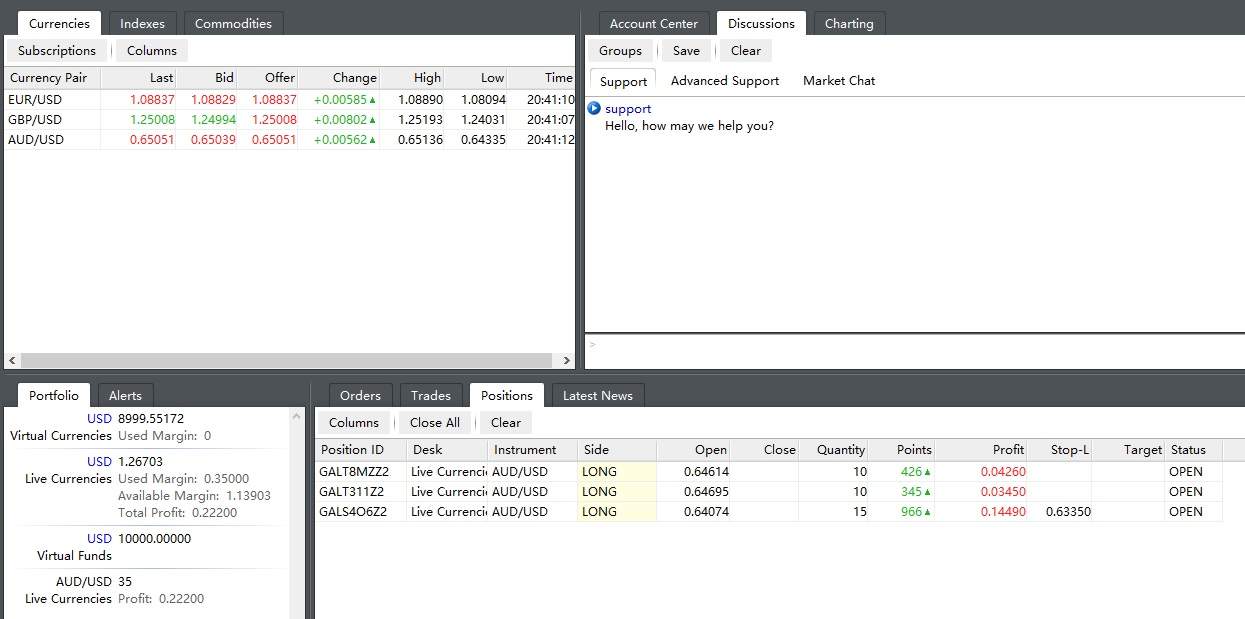The image size is (1245, 619).
Task: Open the Market Chat tab
Action: click(x=839, y=81)
